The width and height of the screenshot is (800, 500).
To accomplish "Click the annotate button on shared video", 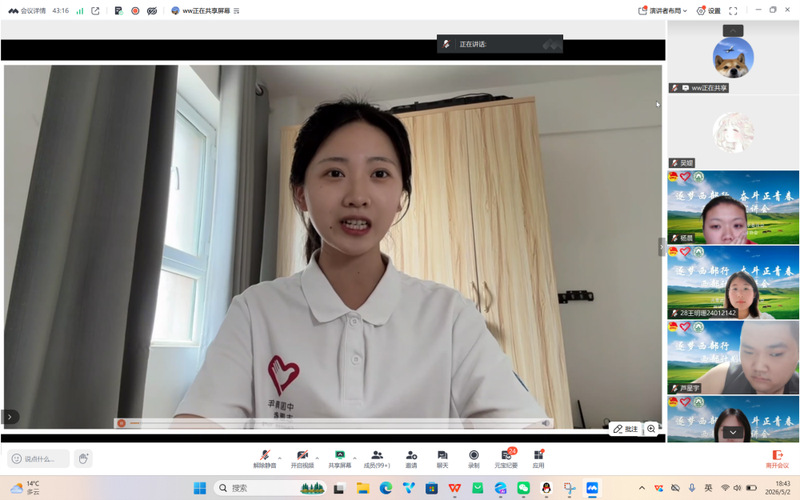I will (x=626, y=429).
